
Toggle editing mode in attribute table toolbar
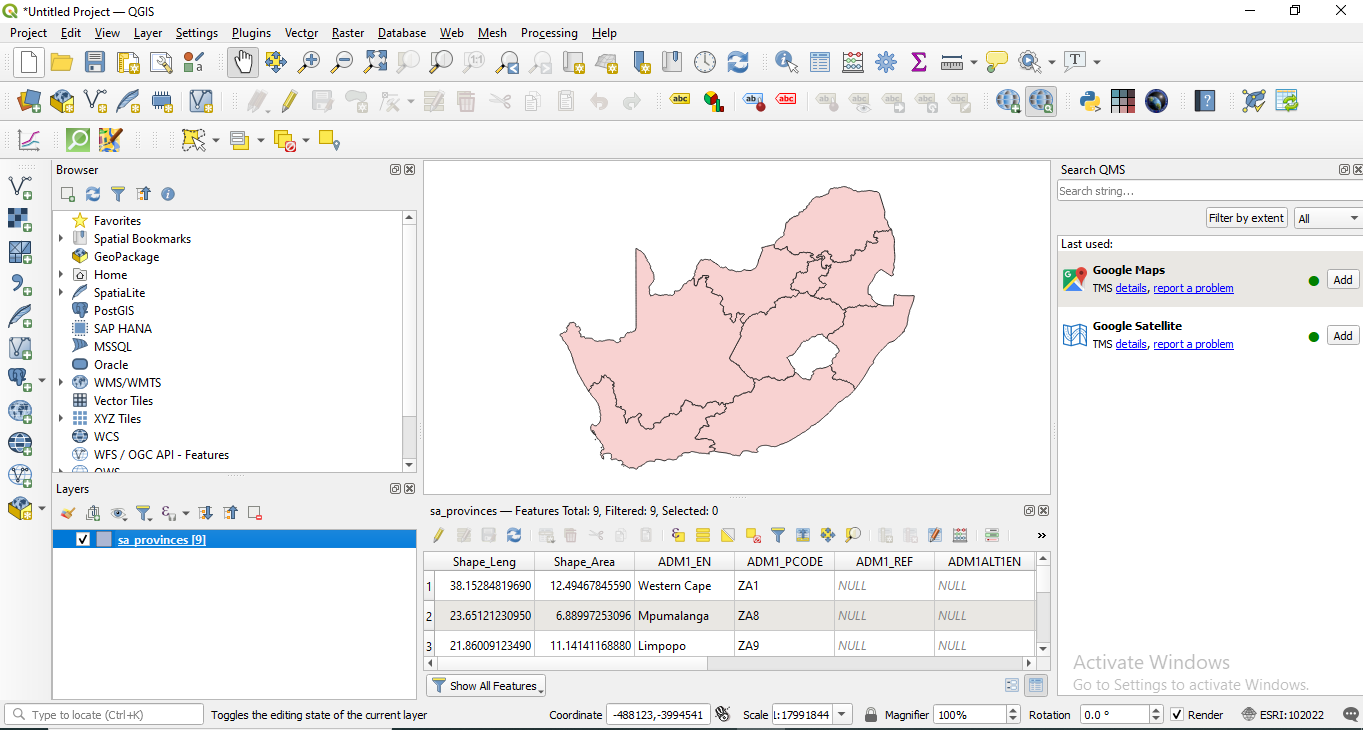tap(438, 535)
